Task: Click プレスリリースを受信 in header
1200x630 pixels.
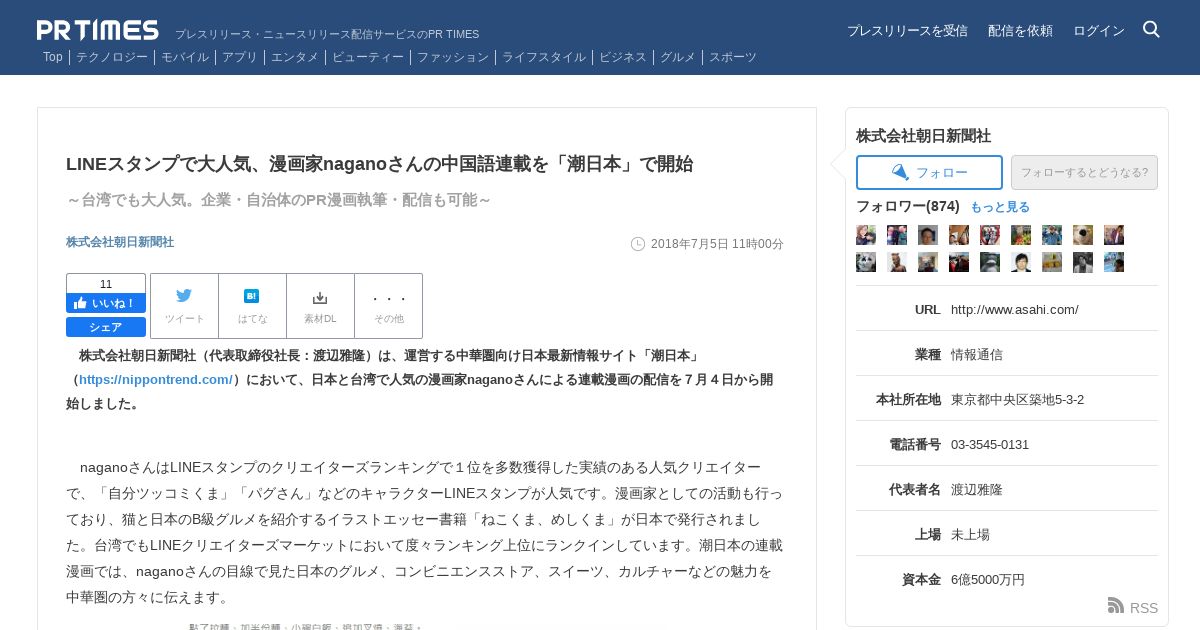Action: pos(907,30)
